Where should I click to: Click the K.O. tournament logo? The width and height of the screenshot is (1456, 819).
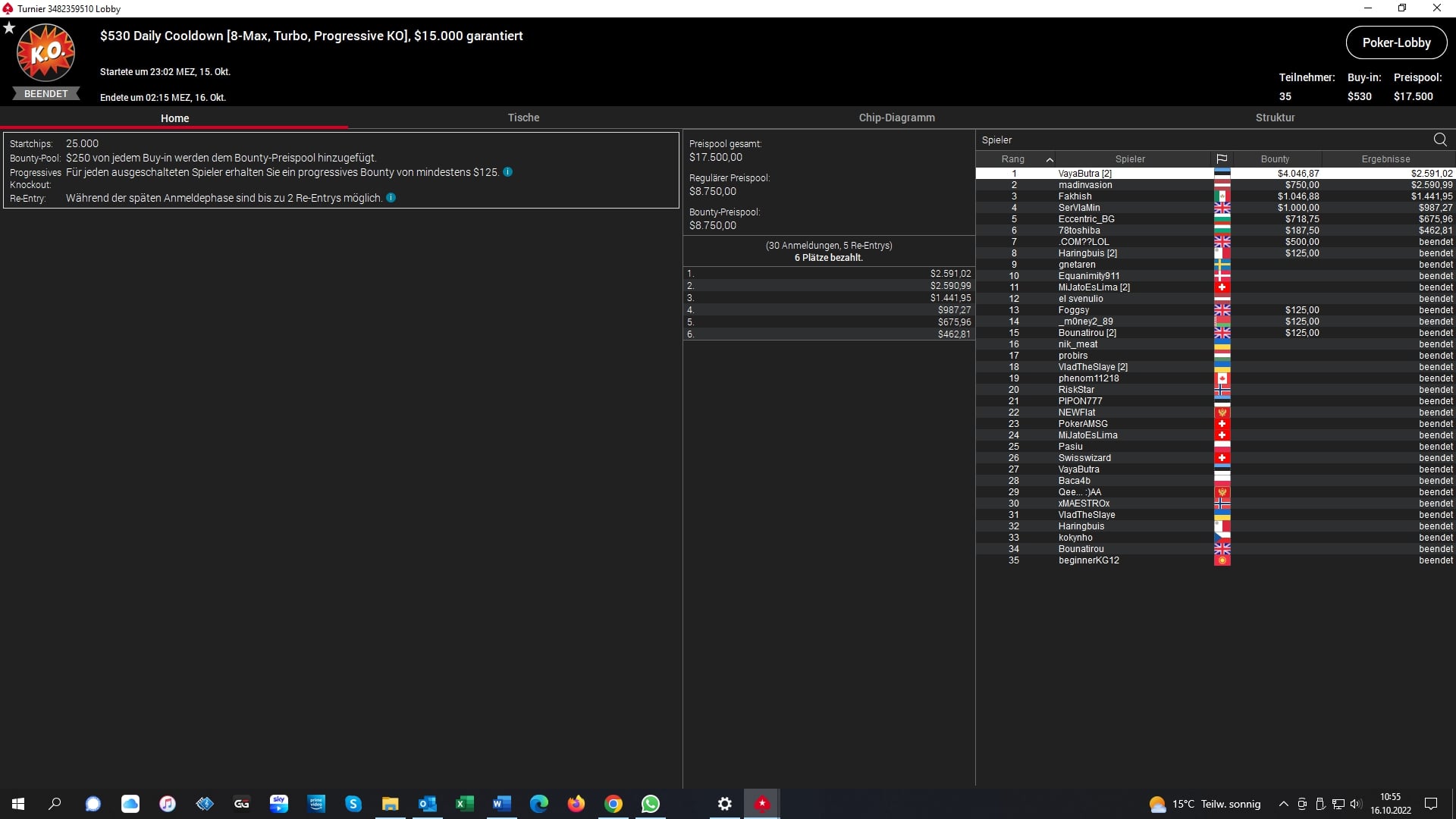45,53
